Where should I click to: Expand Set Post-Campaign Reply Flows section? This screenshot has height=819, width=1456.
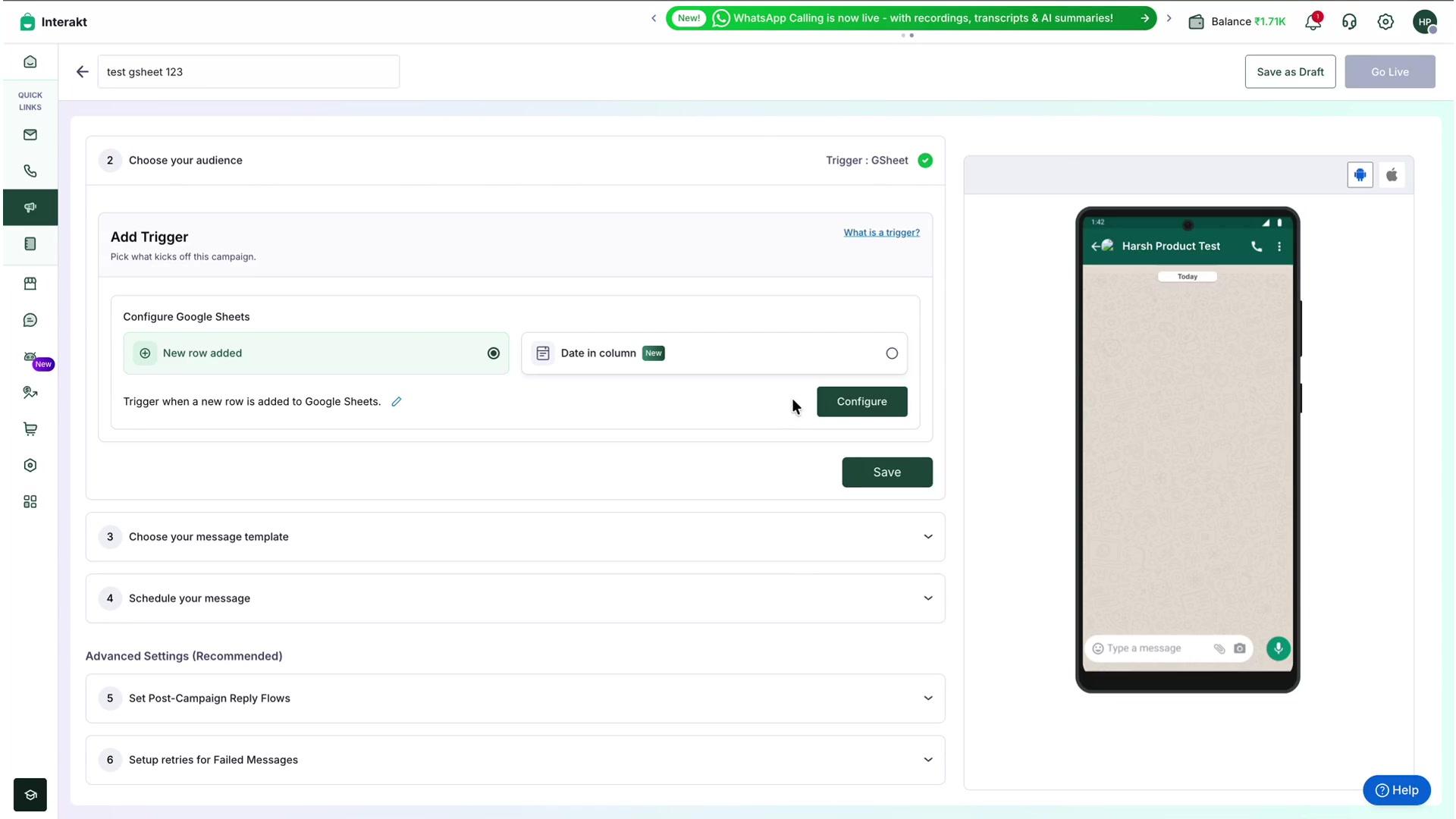tap(516, 698)
